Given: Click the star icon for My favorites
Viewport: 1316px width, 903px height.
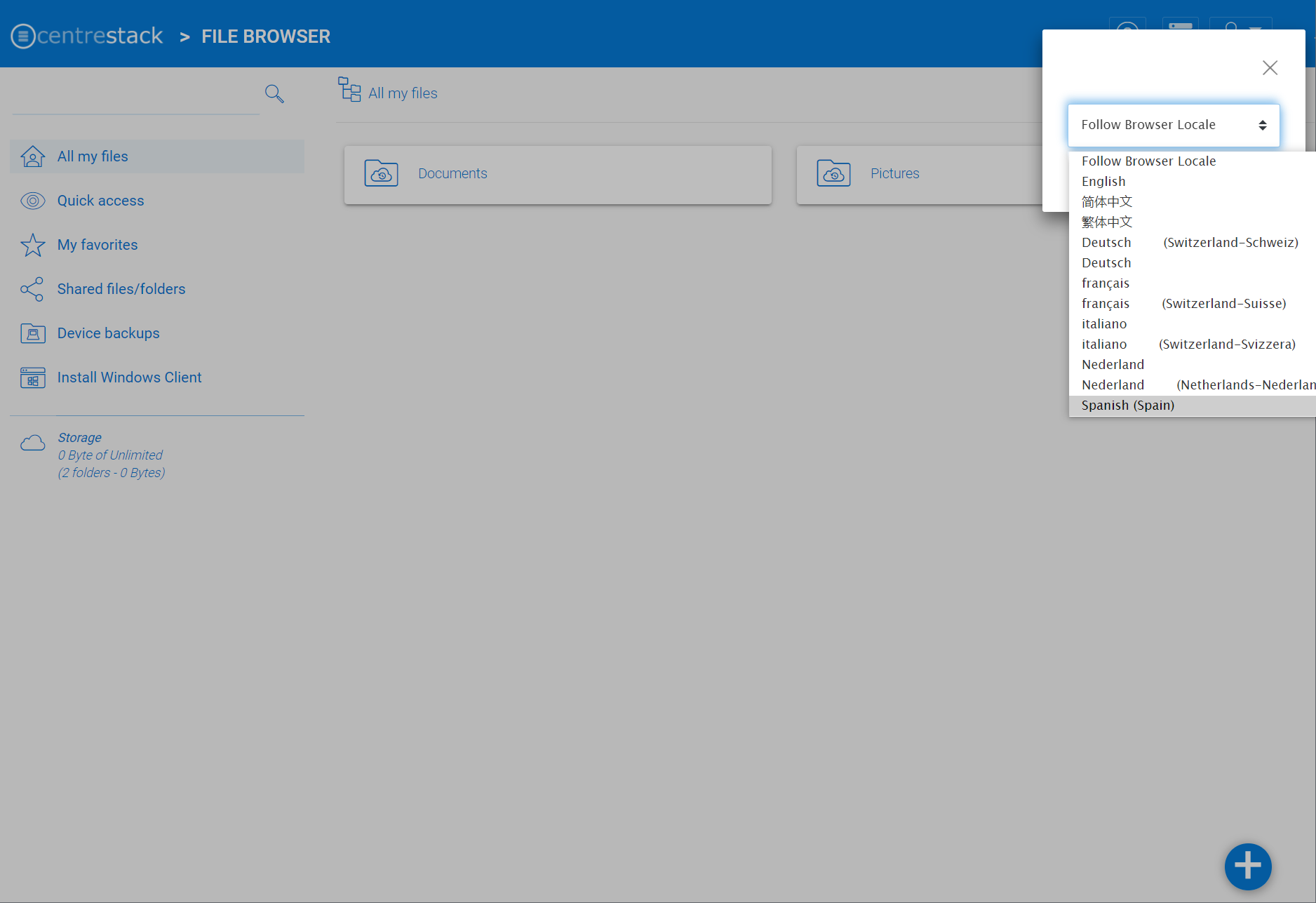Looking at the screenshot, I should (33, 245).
